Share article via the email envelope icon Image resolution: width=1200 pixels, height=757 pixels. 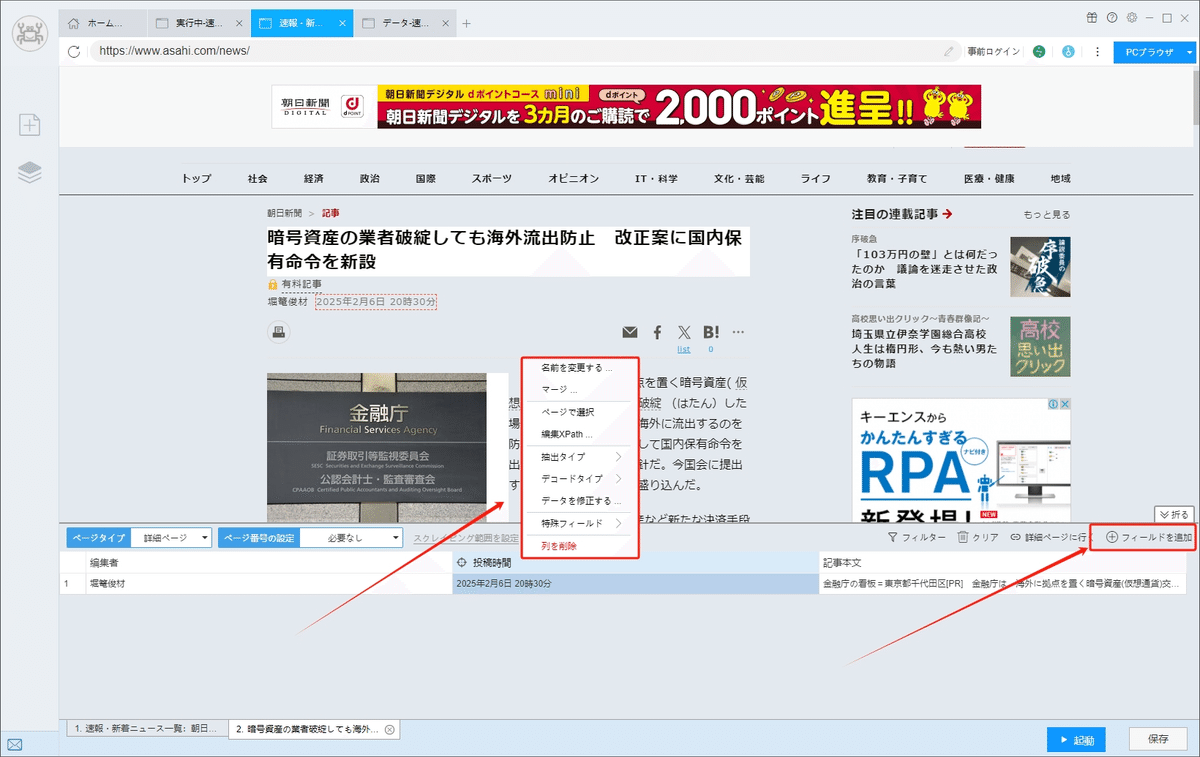[x=630, y=332]
